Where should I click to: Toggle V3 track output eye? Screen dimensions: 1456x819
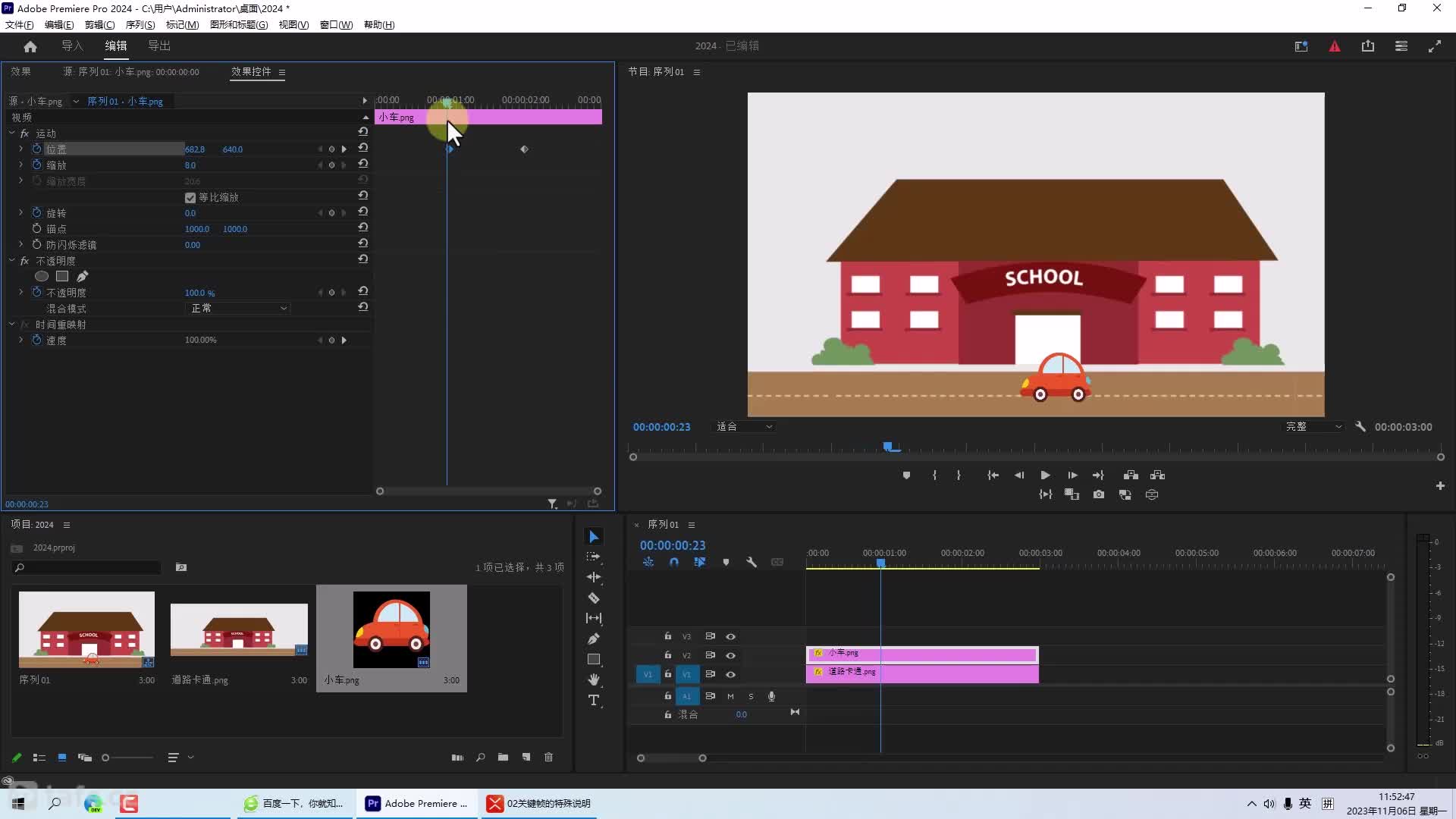pos(731,636)
